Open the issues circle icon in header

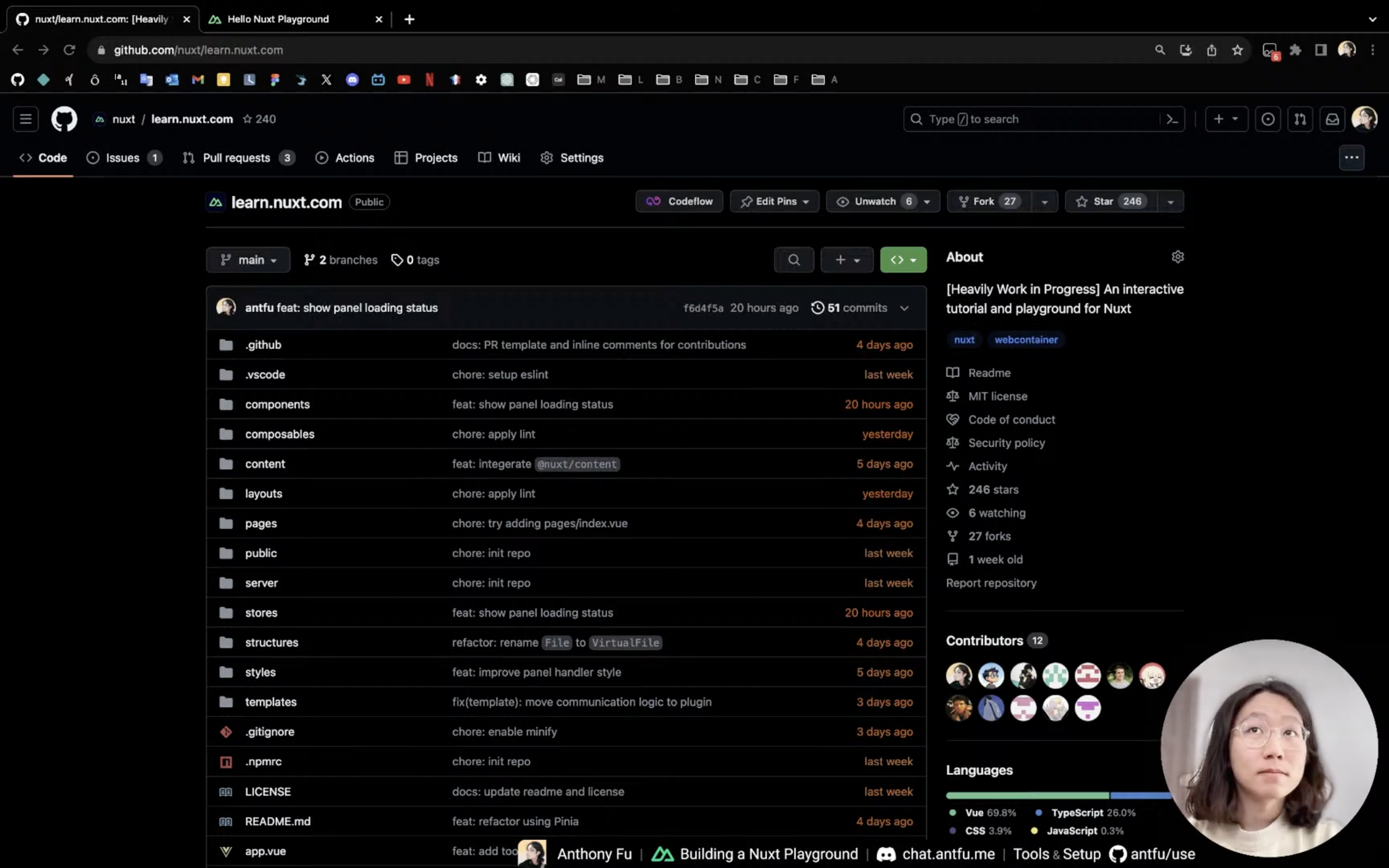[1267, 119]
